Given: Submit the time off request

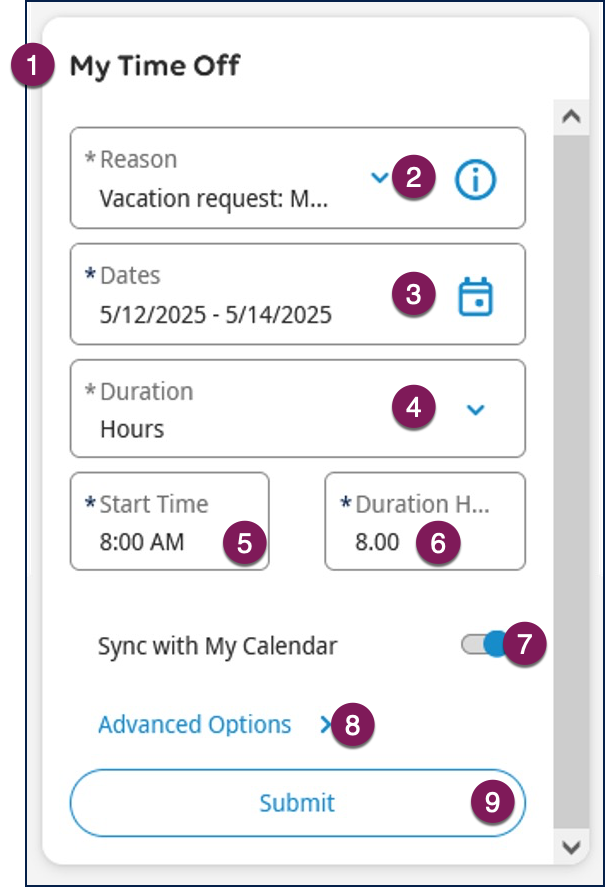Looking at the screenshot, I should (x=297, y=803).
